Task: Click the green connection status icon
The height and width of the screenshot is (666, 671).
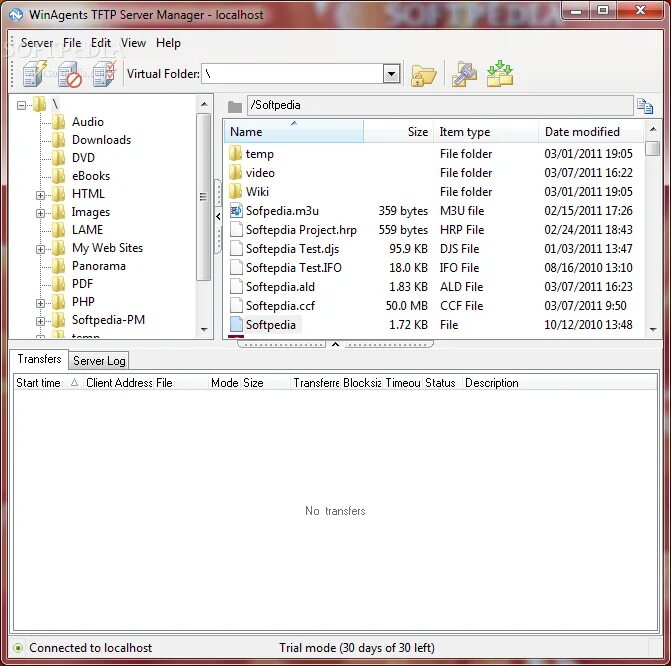Action: (18, 648)
